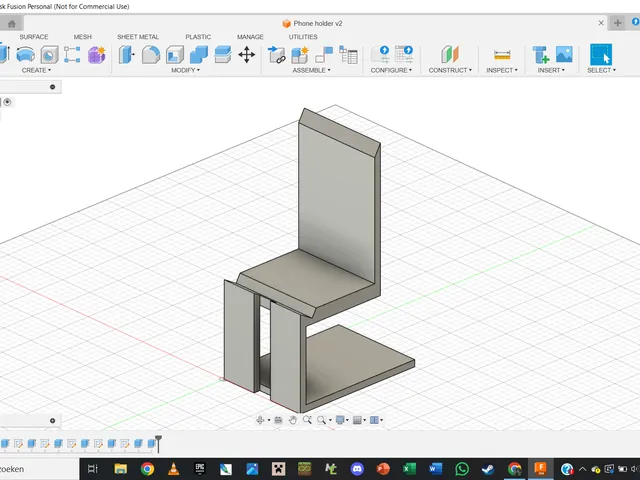Viewport: 640px width, 480px height.
Task: Click the Hole tool icon
Action: [x=49, y=55]
